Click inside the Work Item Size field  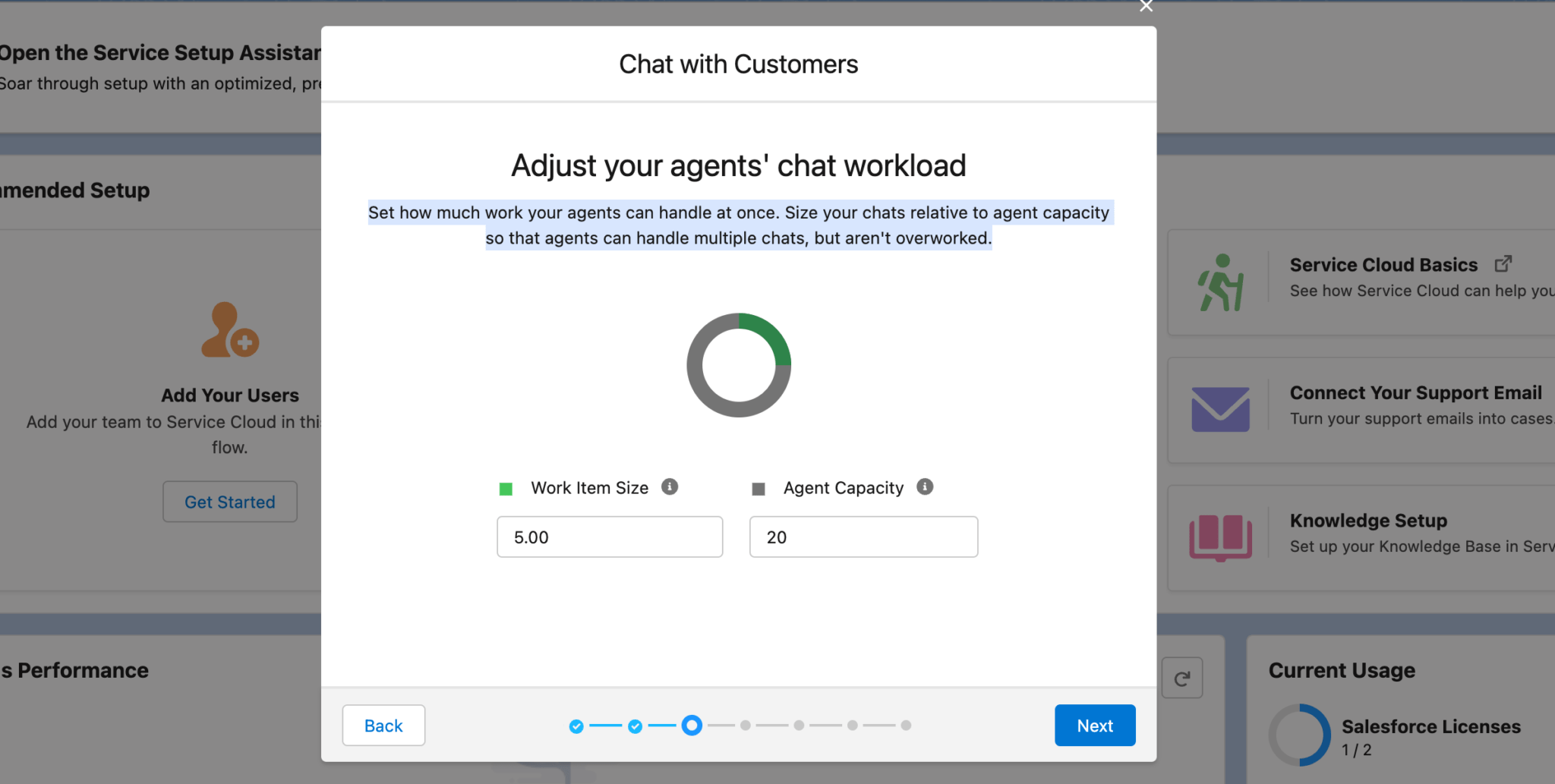click(609, 537)
